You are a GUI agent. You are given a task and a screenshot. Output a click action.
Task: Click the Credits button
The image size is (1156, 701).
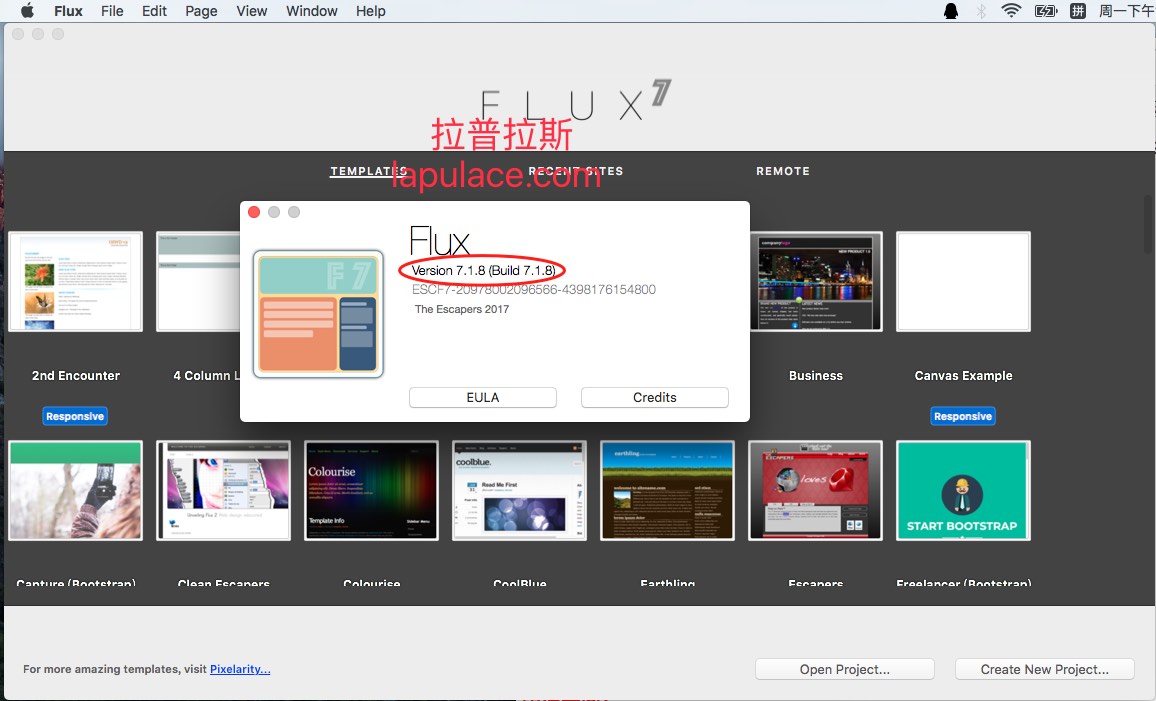coord(655,397)
